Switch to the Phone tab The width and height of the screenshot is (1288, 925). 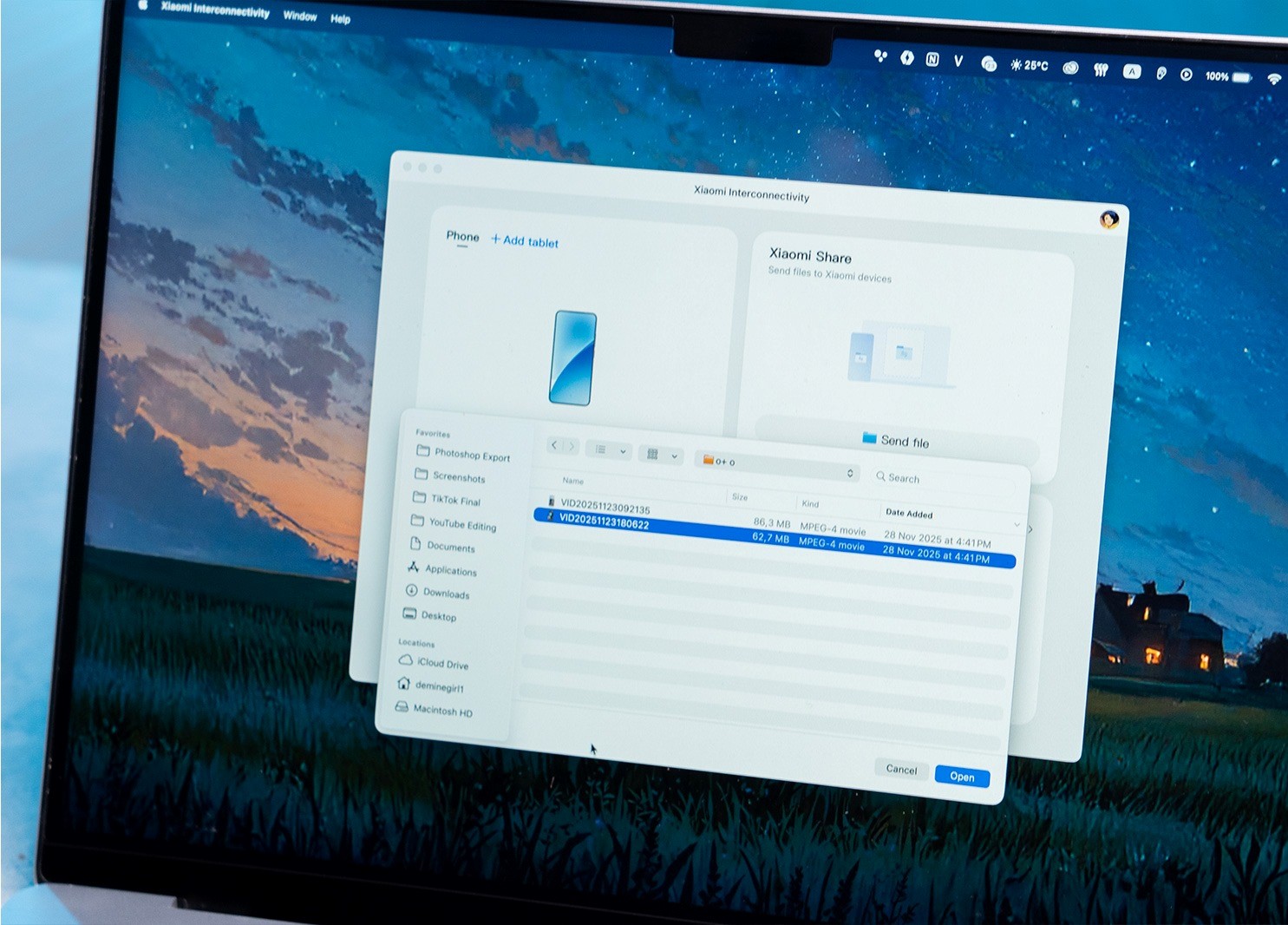[x=462, y=236]
